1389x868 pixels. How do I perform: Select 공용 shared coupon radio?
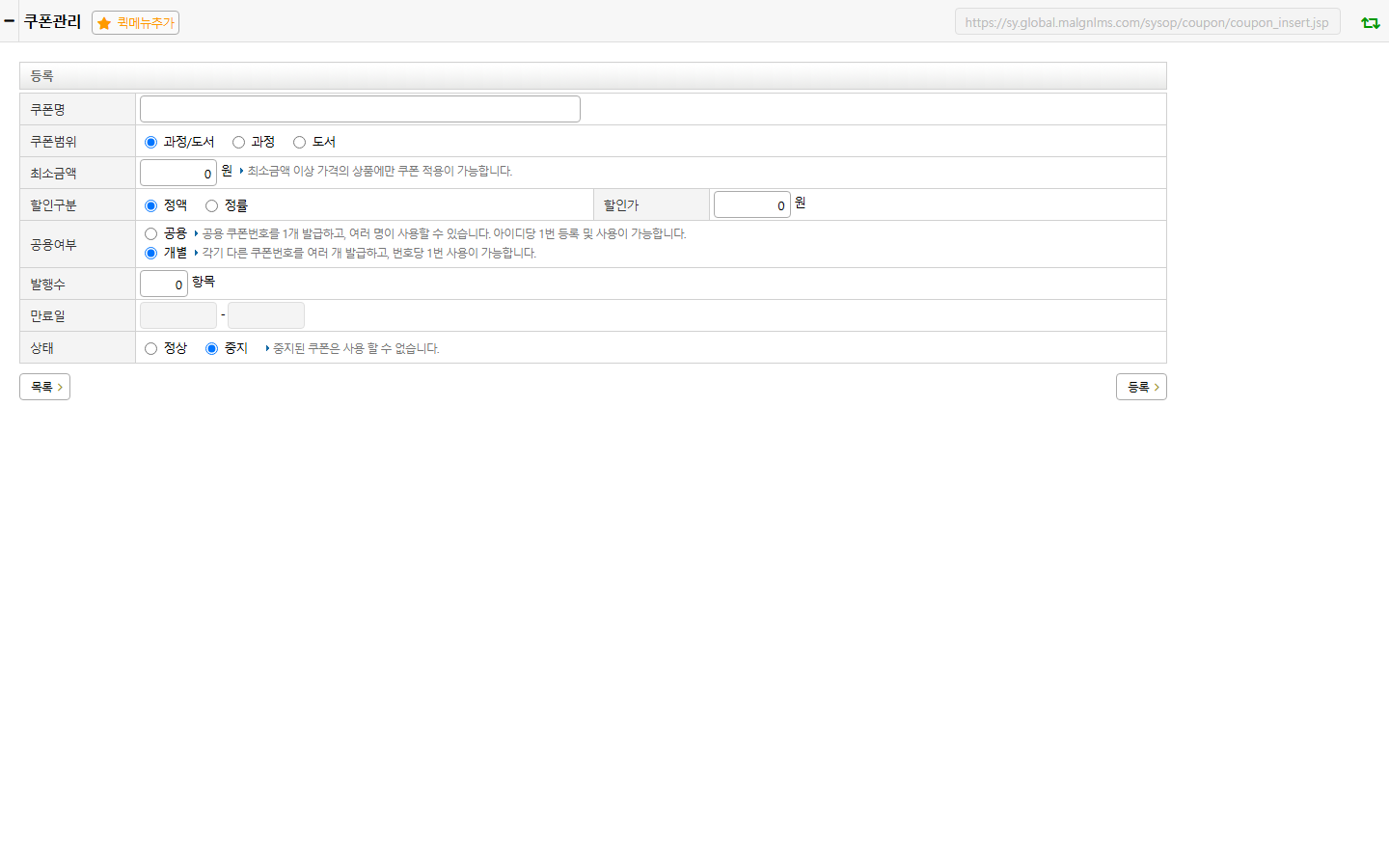click(x=150, y=233)
